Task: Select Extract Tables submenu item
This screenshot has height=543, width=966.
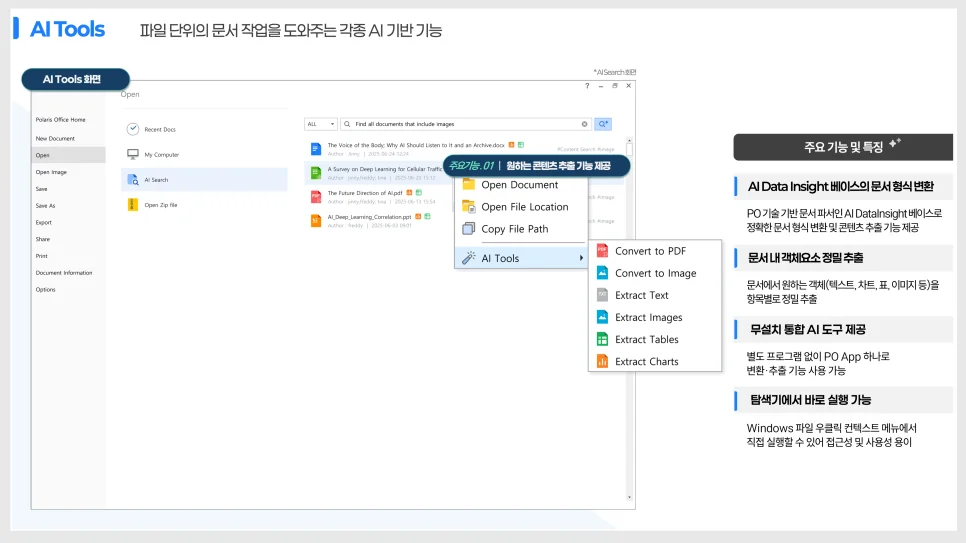Action: tap(655, 340)
